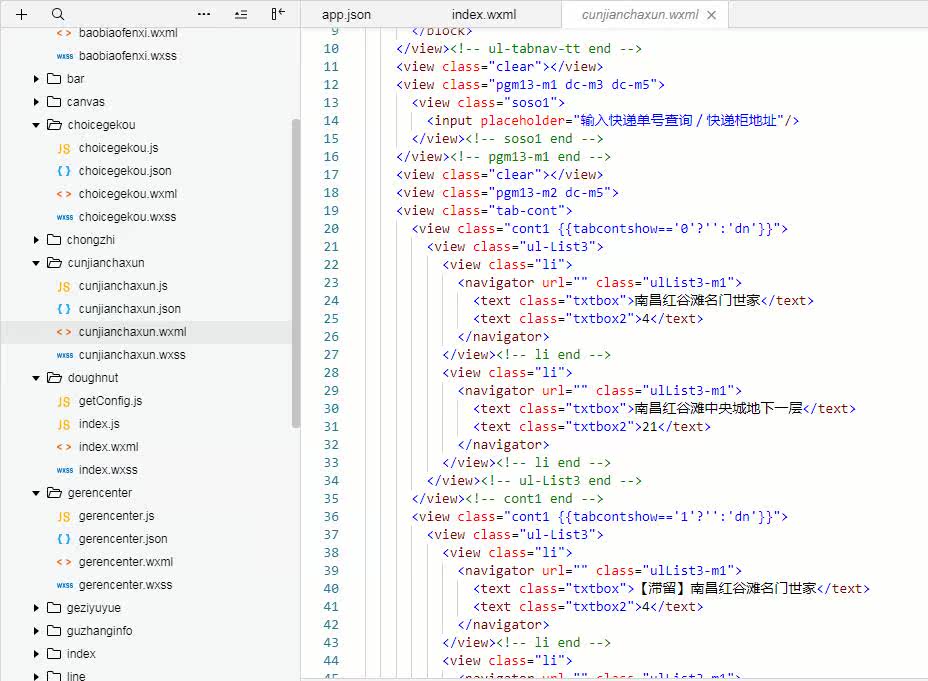
Task: Open choicegekou.wxml file
Action: (x=128, y=194)
